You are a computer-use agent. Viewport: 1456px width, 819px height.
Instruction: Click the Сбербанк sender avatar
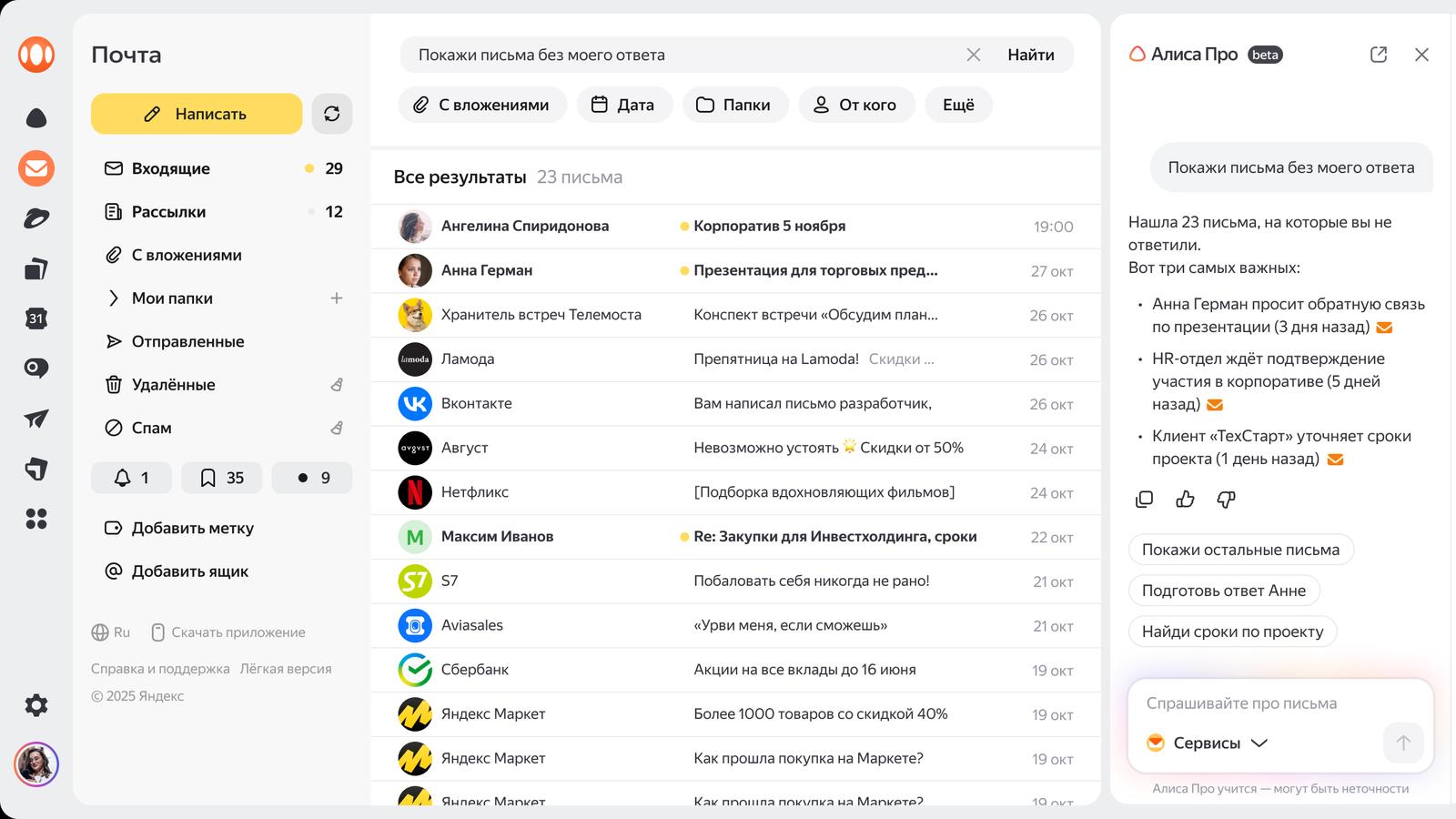pyautogui.click(x=415, y=670)
